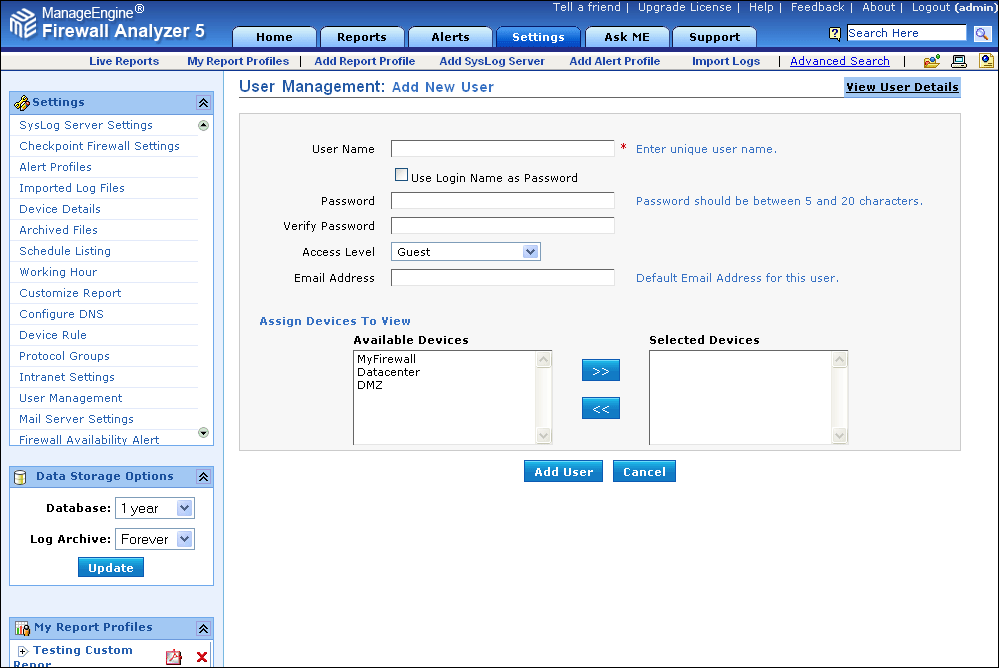
Task: Expand the Testing Custom Report tree node
Action: [x=23, y=651]
